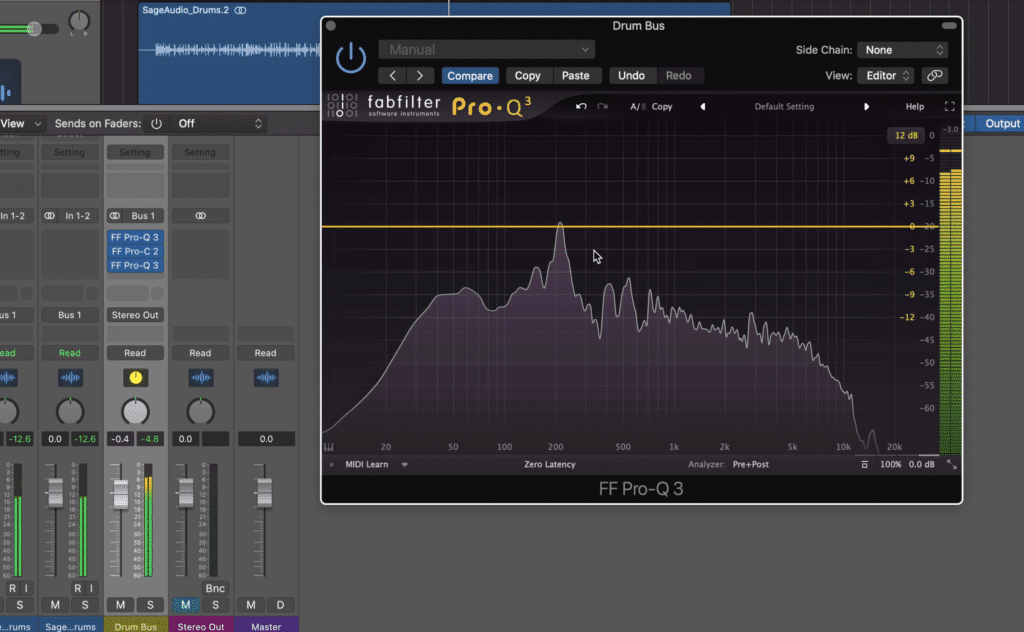Click the FabFilter undo arrow icon

pos(581,106)
